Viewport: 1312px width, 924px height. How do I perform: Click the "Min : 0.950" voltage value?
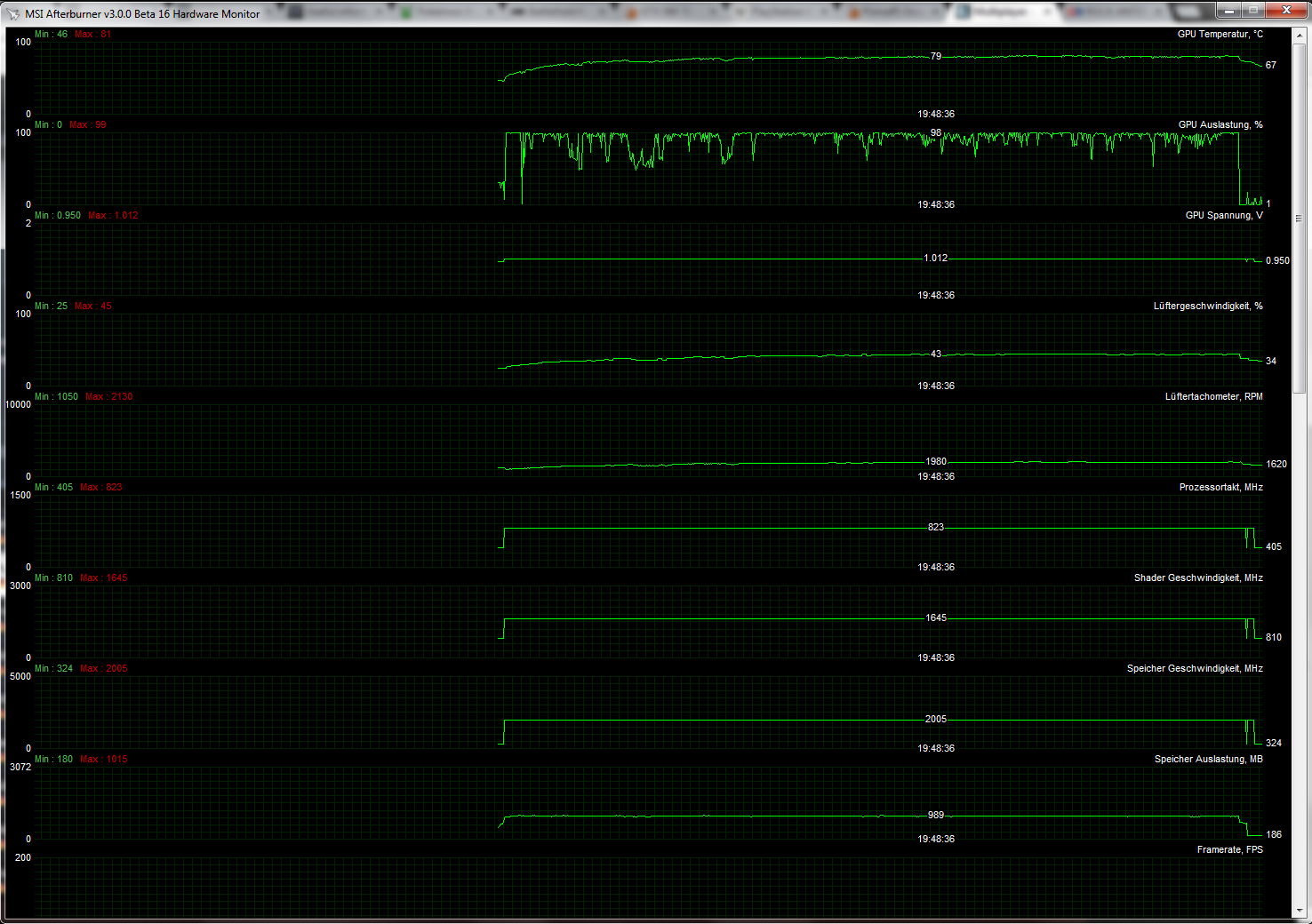tap(58, 215)
